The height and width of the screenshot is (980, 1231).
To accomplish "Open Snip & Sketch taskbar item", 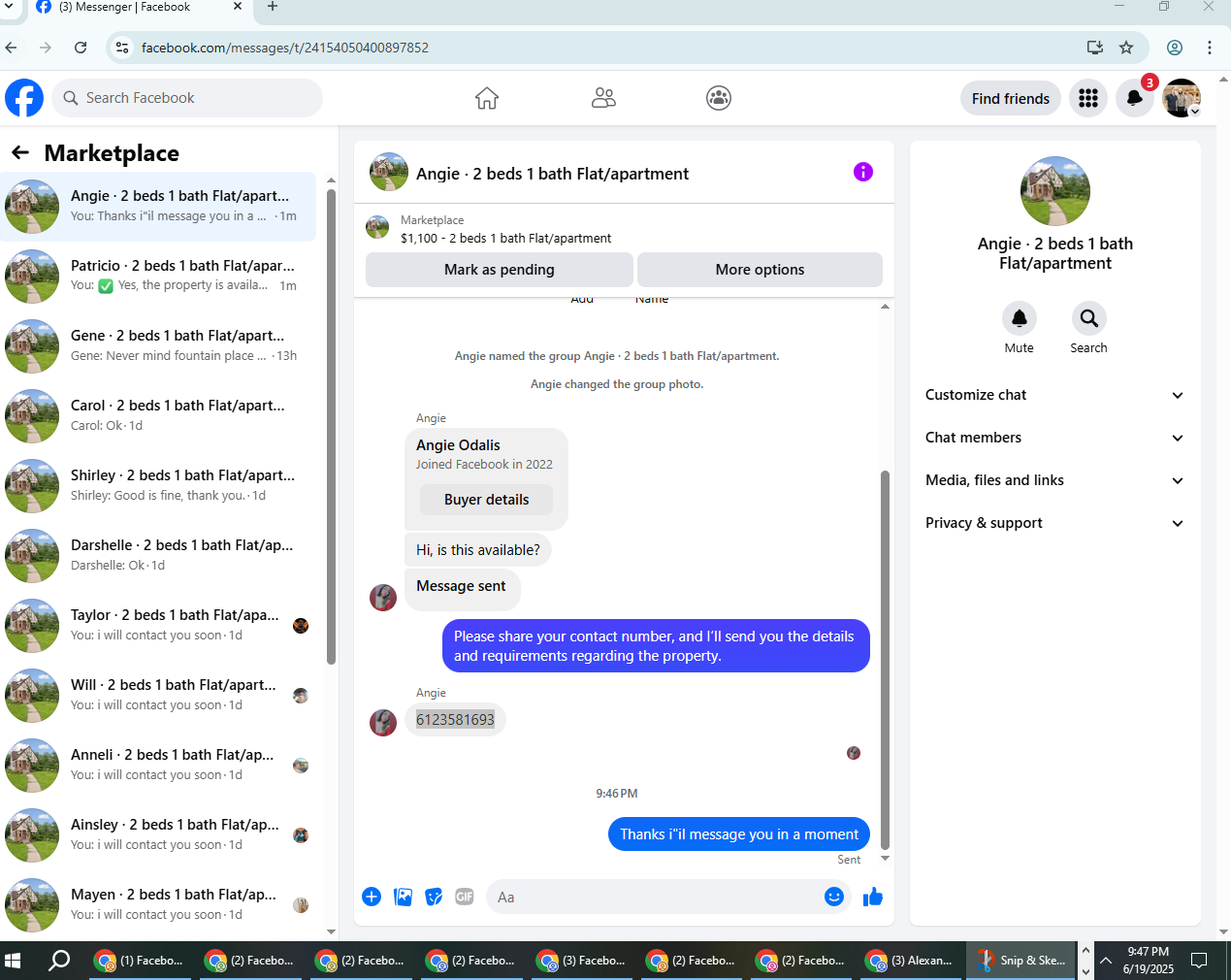I will 1021,961.
